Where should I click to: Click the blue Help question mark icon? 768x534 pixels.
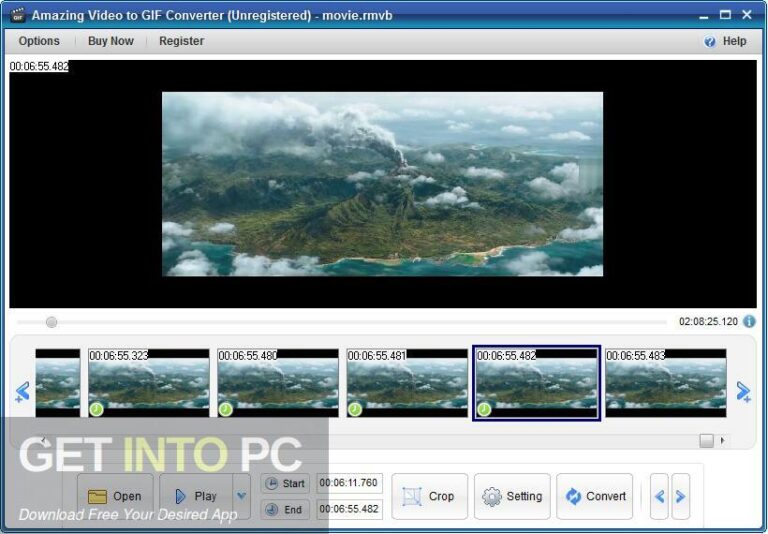point(710,42)
